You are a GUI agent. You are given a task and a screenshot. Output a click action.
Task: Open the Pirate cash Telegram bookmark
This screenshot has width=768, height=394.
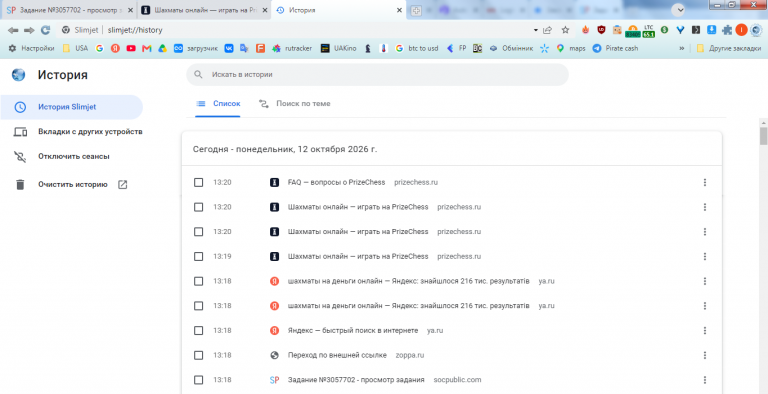click(615, 49)
